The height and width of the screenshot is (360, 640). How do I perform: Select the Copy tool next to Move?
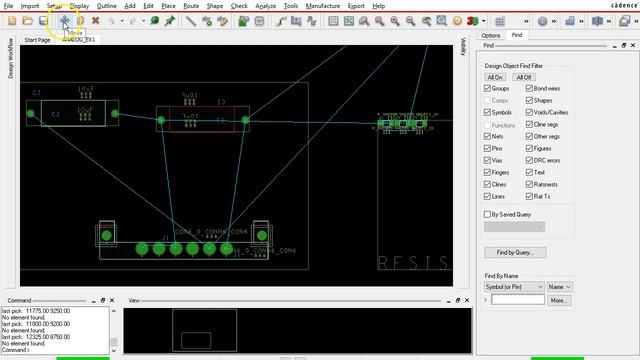pyautogui.click(x=80, y=21)
